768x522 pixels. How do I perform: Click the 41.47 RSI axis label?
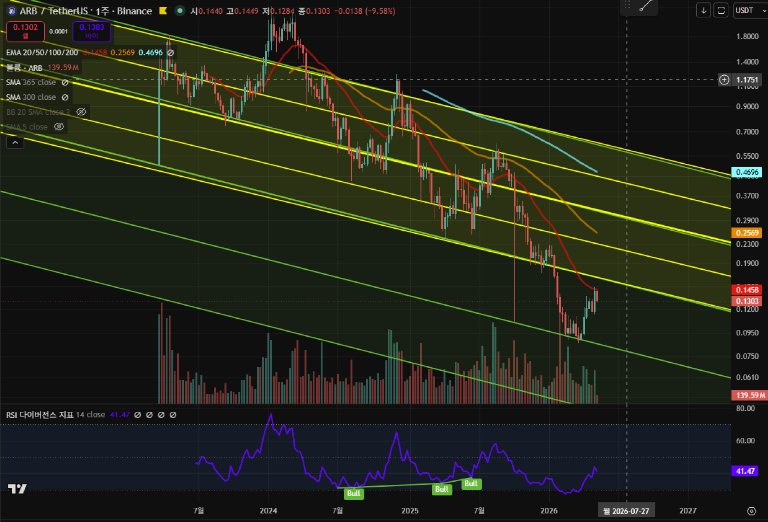(745, 471)
